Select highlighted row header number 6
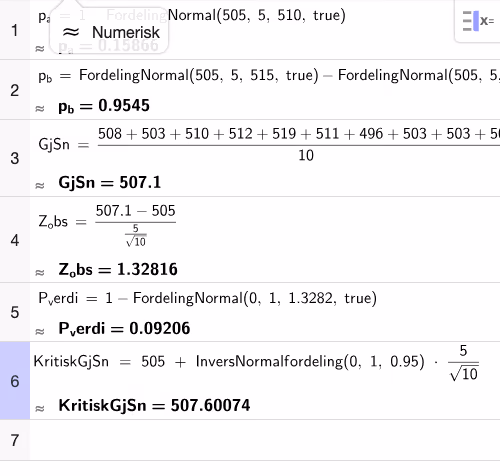500x476 pixels. point(15,381)
